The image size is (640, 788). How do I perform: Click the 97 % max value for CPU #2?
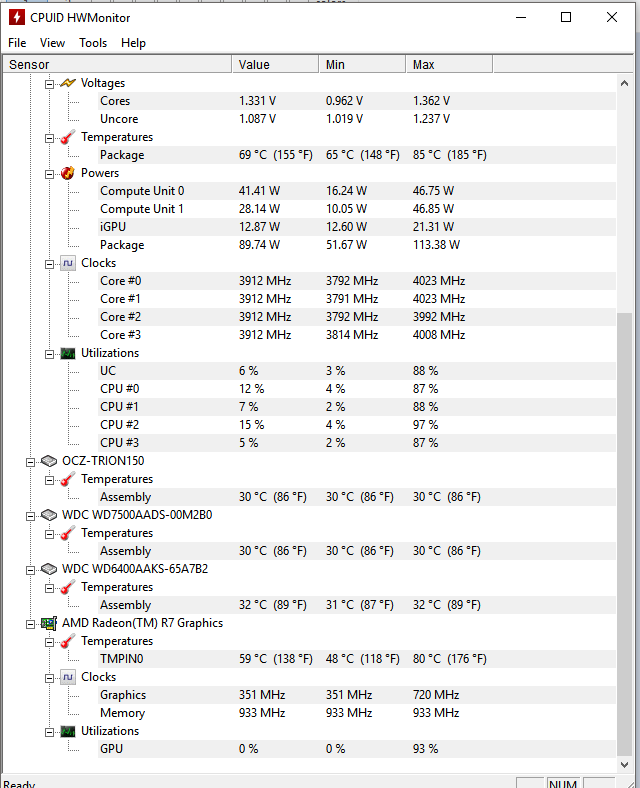(x=425, y=425)
